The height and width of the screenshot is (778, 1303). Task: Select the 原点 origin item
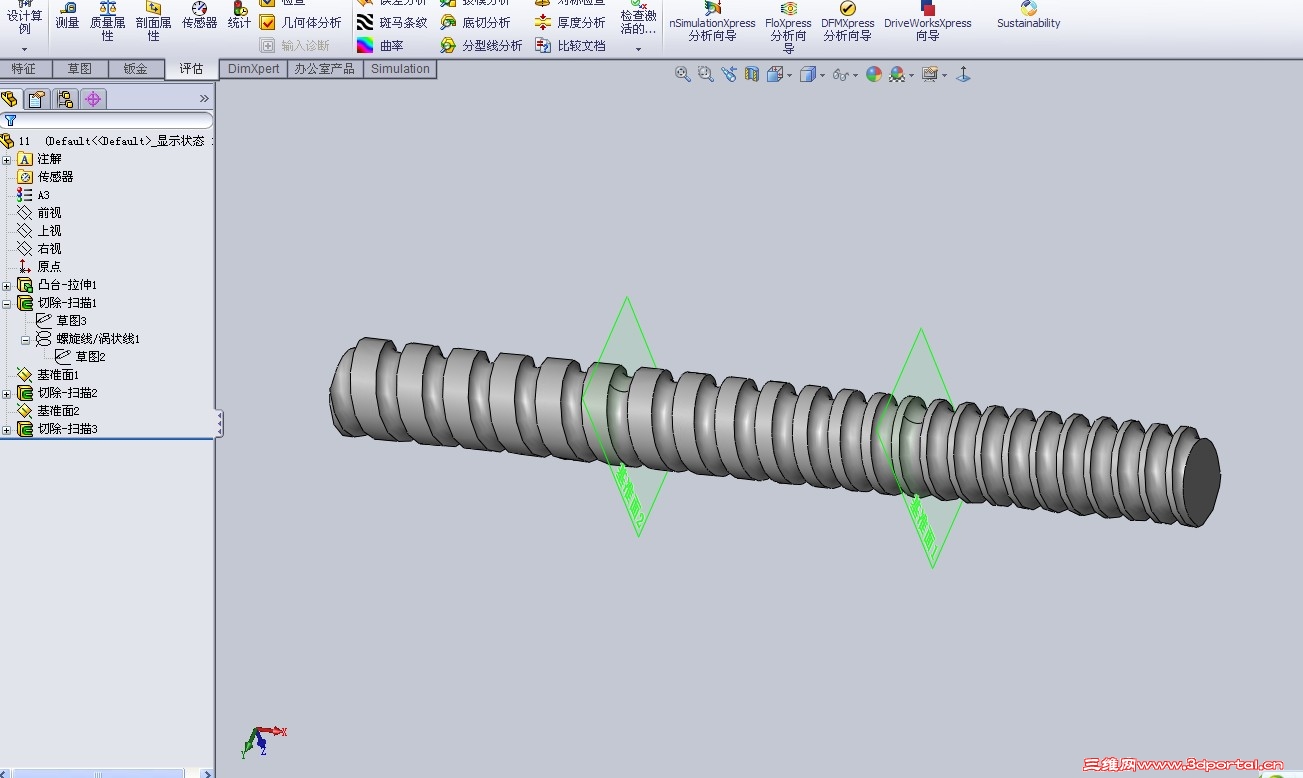(x=40, y=267)
